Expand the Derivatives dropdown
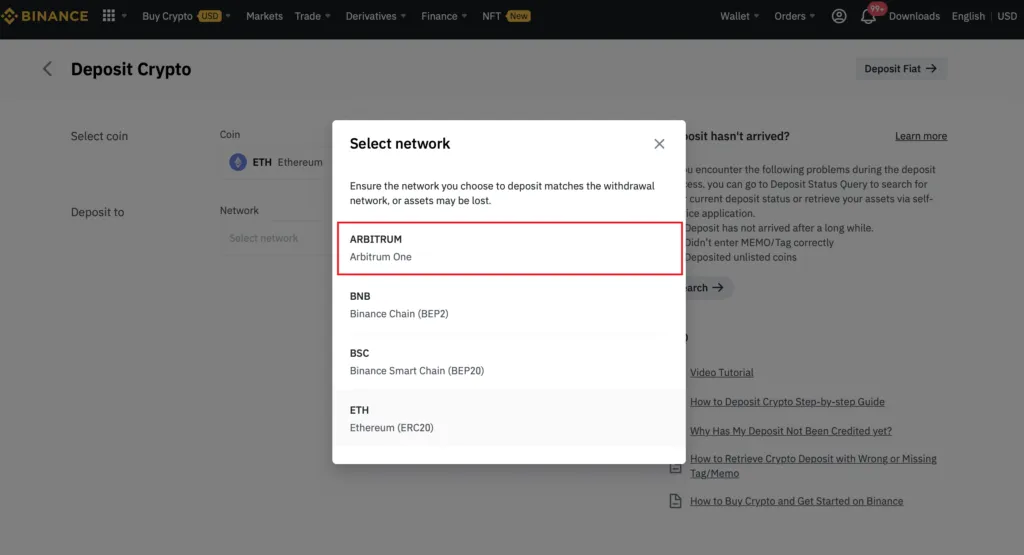The height and width of the screenshot is (555, 1024). pyautogui.click(x=375, y=16)
